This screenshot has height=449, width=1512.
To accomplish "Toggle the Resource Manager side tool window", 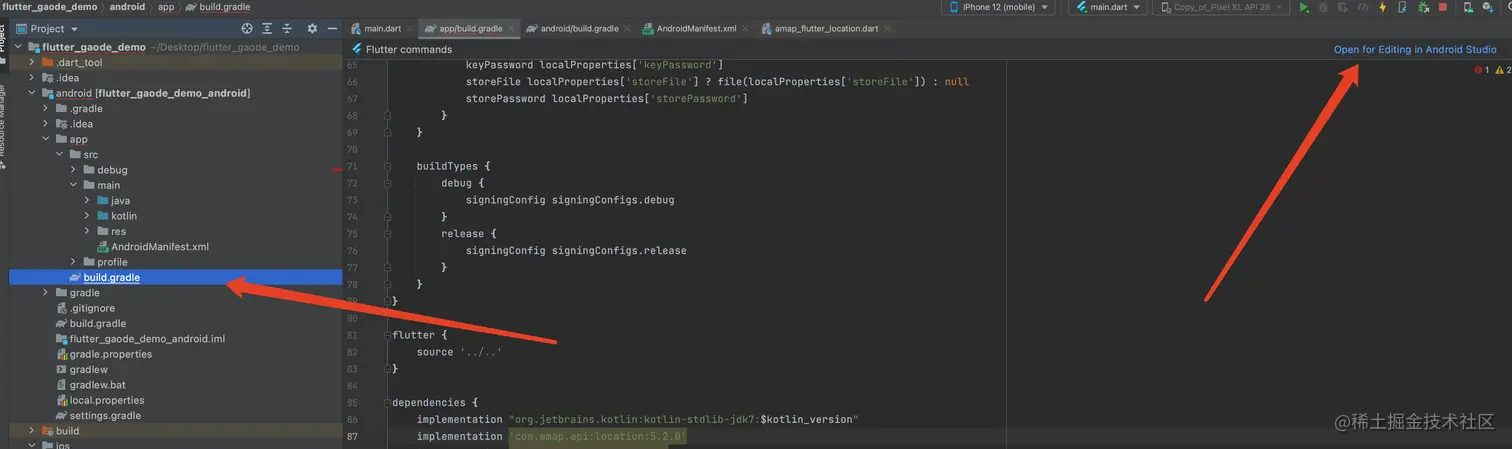I will [x=3, y=128].
